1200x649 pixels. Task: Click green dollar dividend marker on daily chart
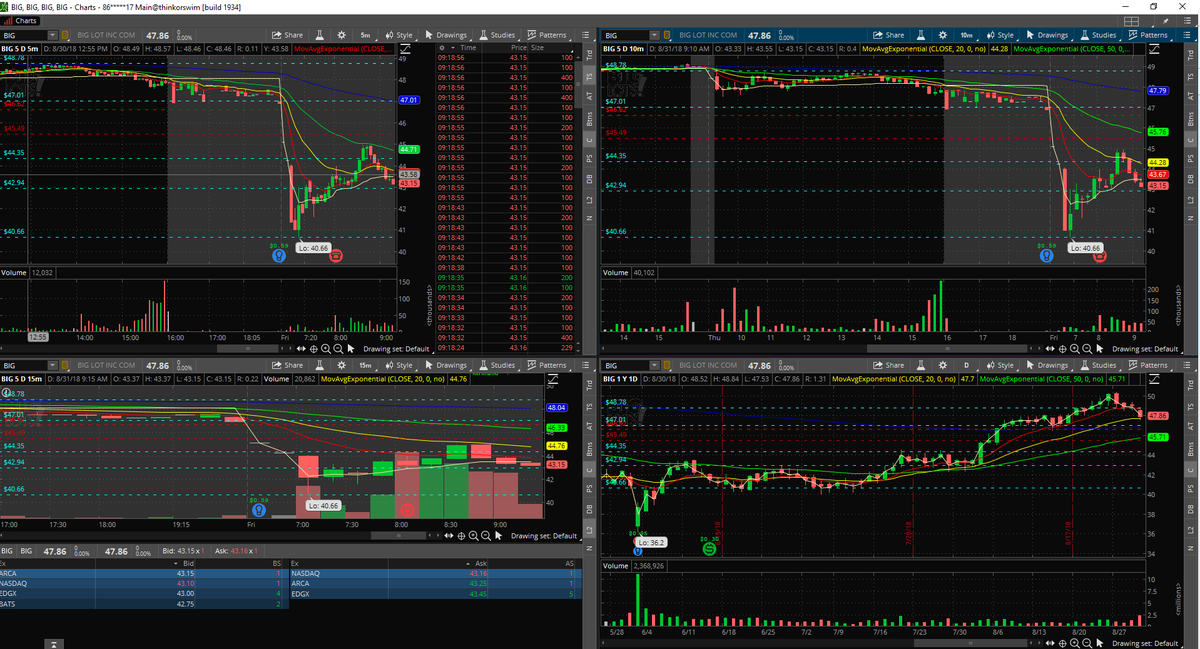(x=707, y=548)
